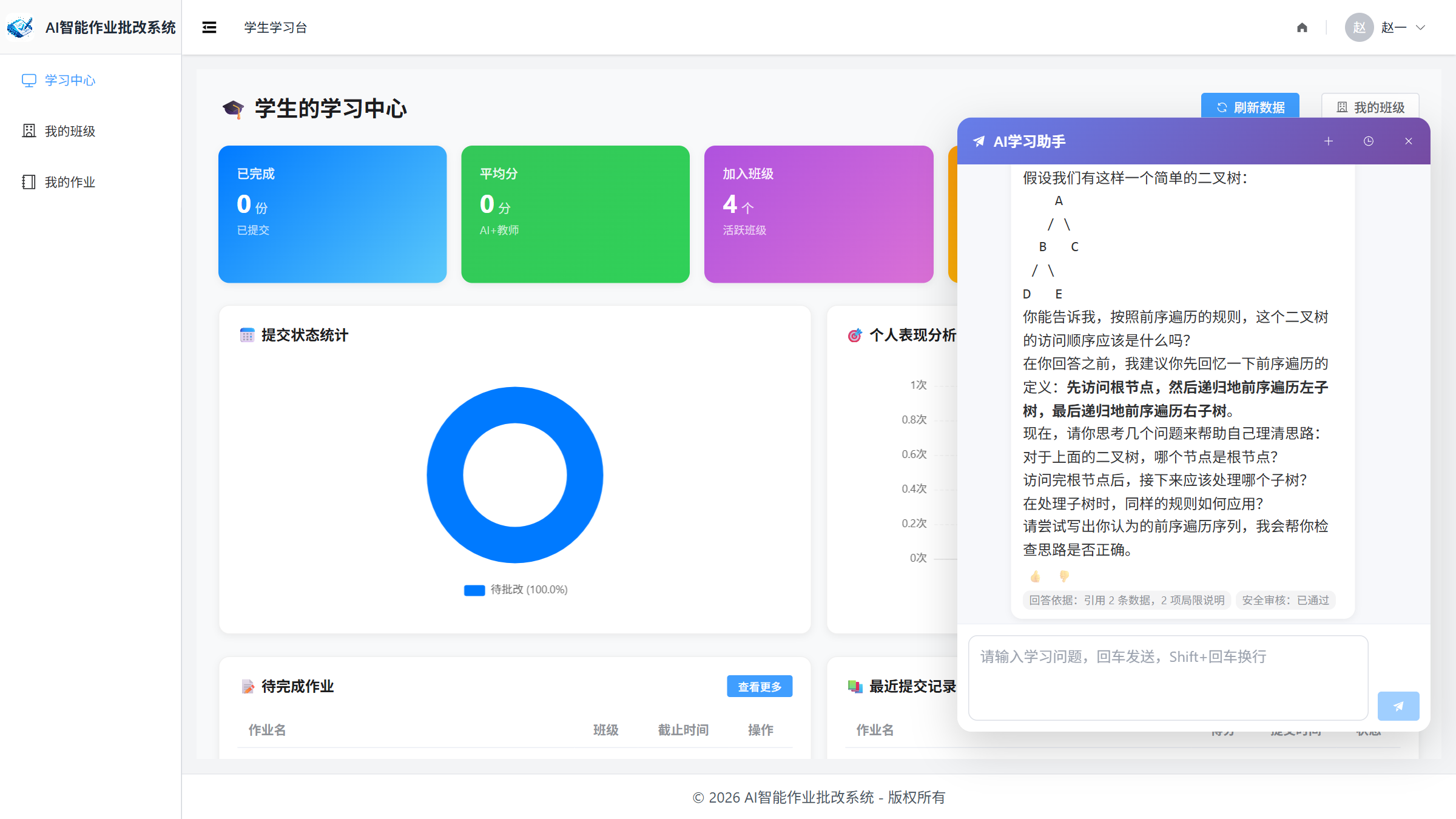
Task: Click the 1次 axis label in the chart
Action: coord(918,385)
